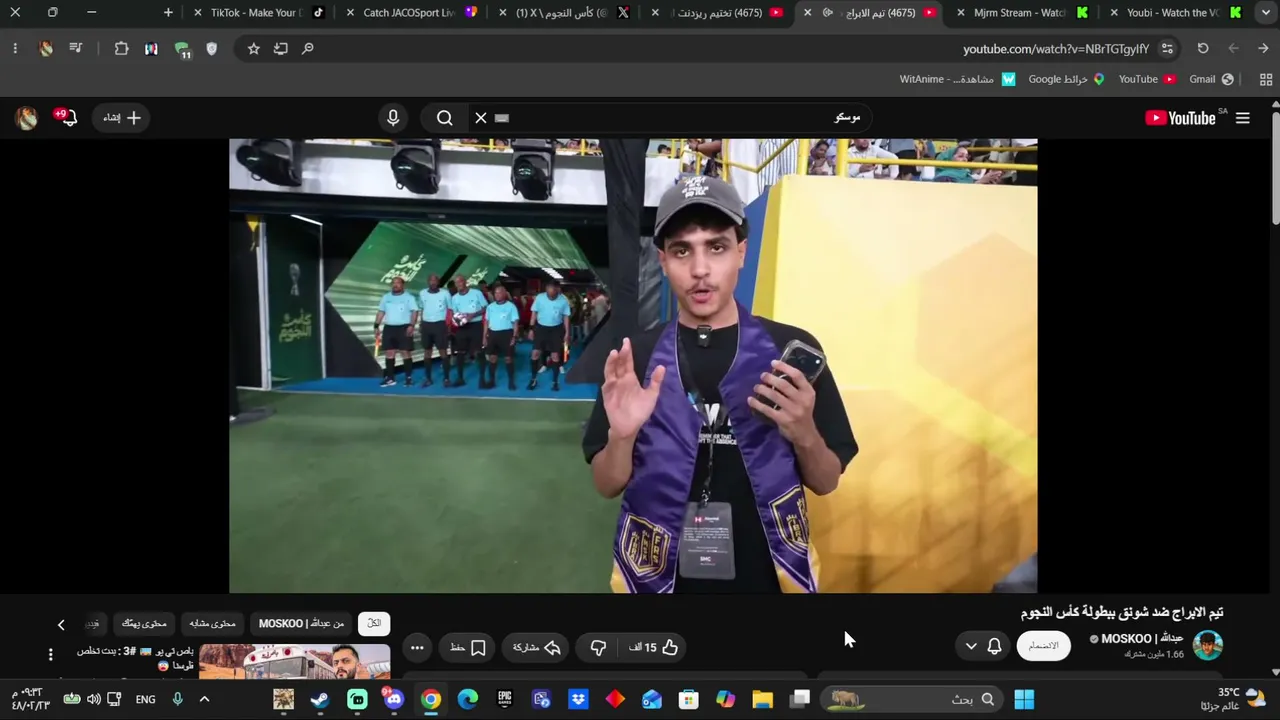
Task: Click the address bar URL
Action: (1056, 49)
